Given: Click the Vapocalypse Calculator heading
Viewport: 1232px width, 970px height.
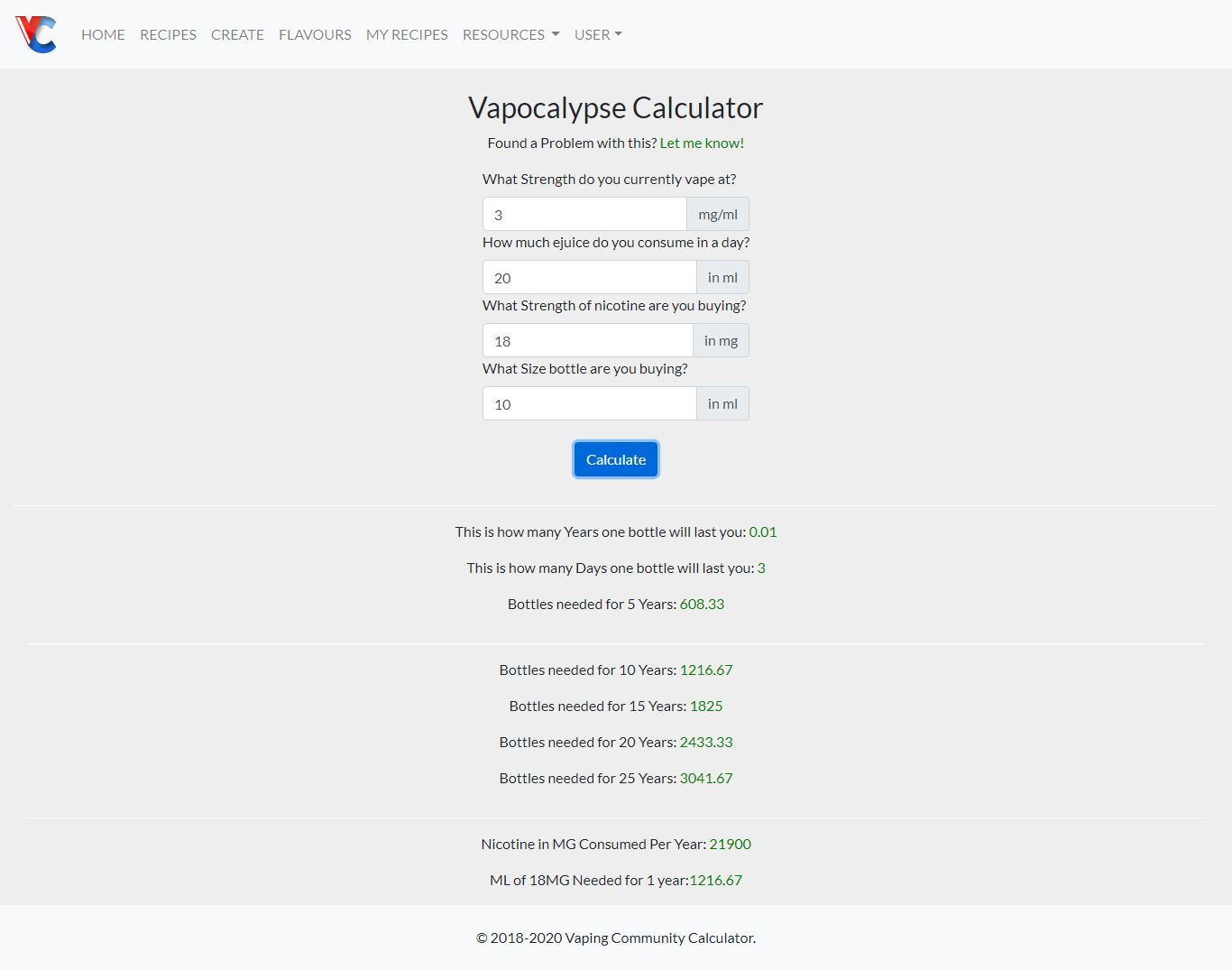Looking at the screenshot, I should tap(616, 107).
